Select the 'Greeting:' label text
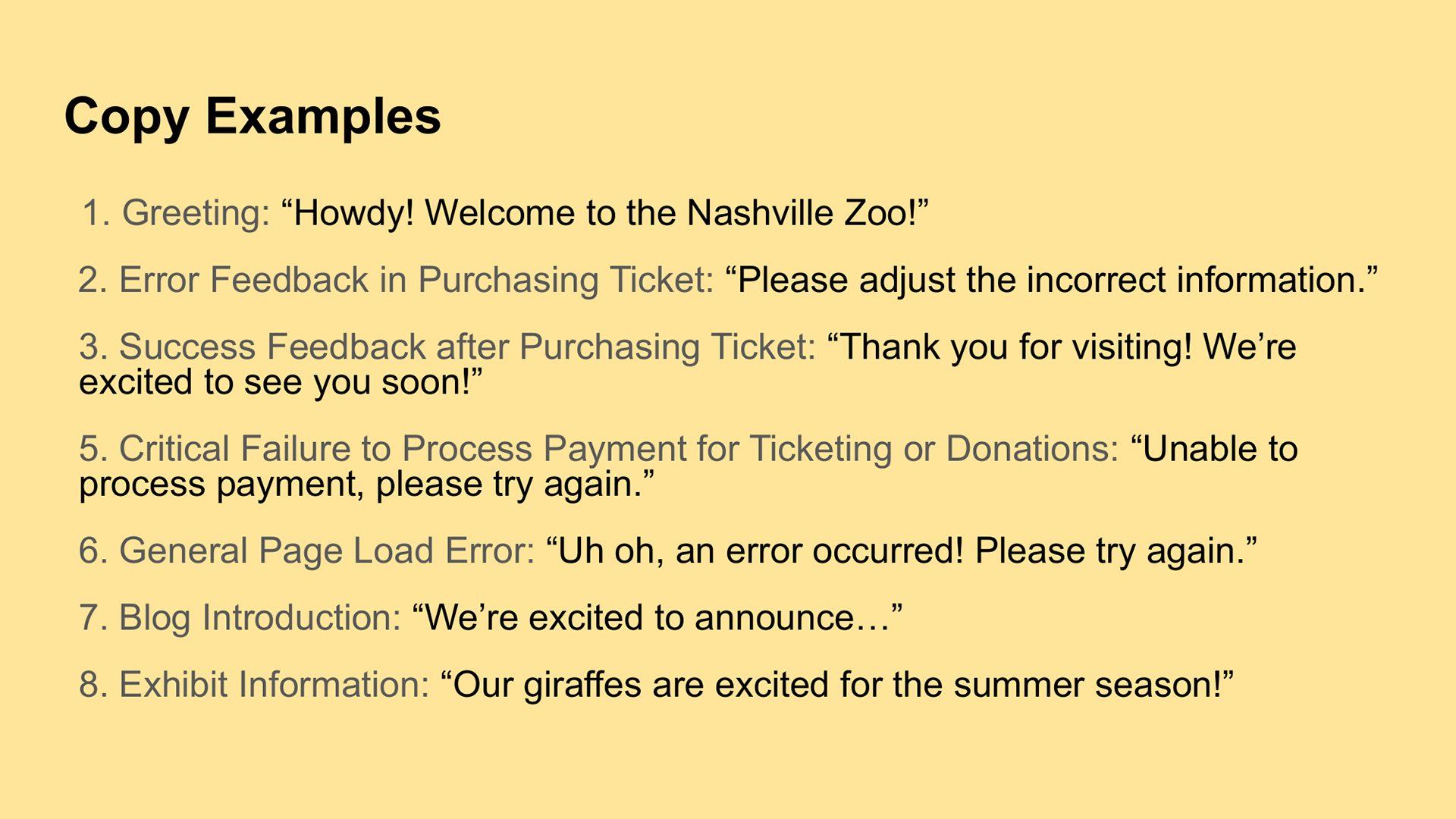 tap(196, 213)
